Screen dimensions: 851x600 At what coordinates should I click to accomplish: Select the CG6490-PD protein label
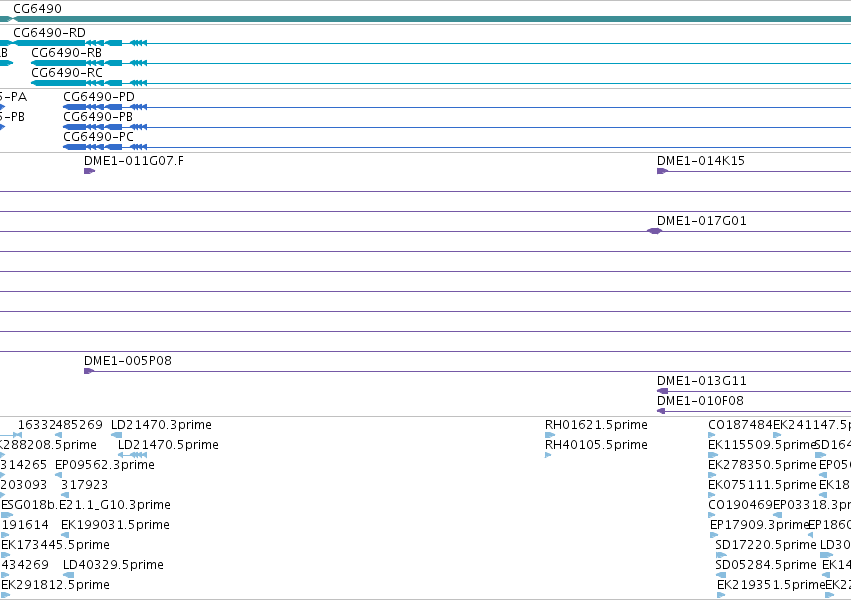click(x=99, y=97)
